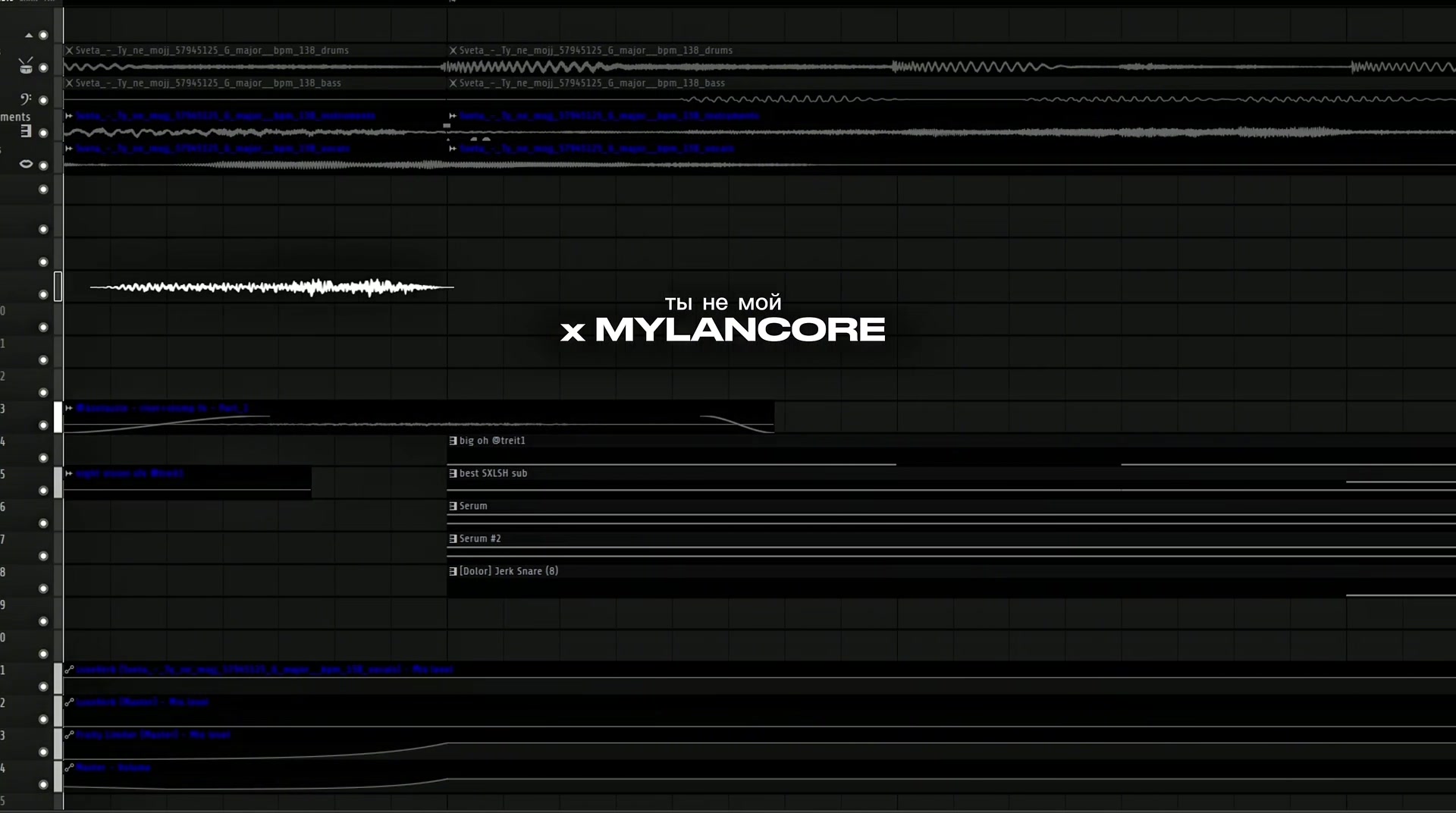Image resolution: width=1456 pixels, height=813 pixels.
Task: Mute the track containing 'Serum #2'
Action: click(x=43, y=556)
